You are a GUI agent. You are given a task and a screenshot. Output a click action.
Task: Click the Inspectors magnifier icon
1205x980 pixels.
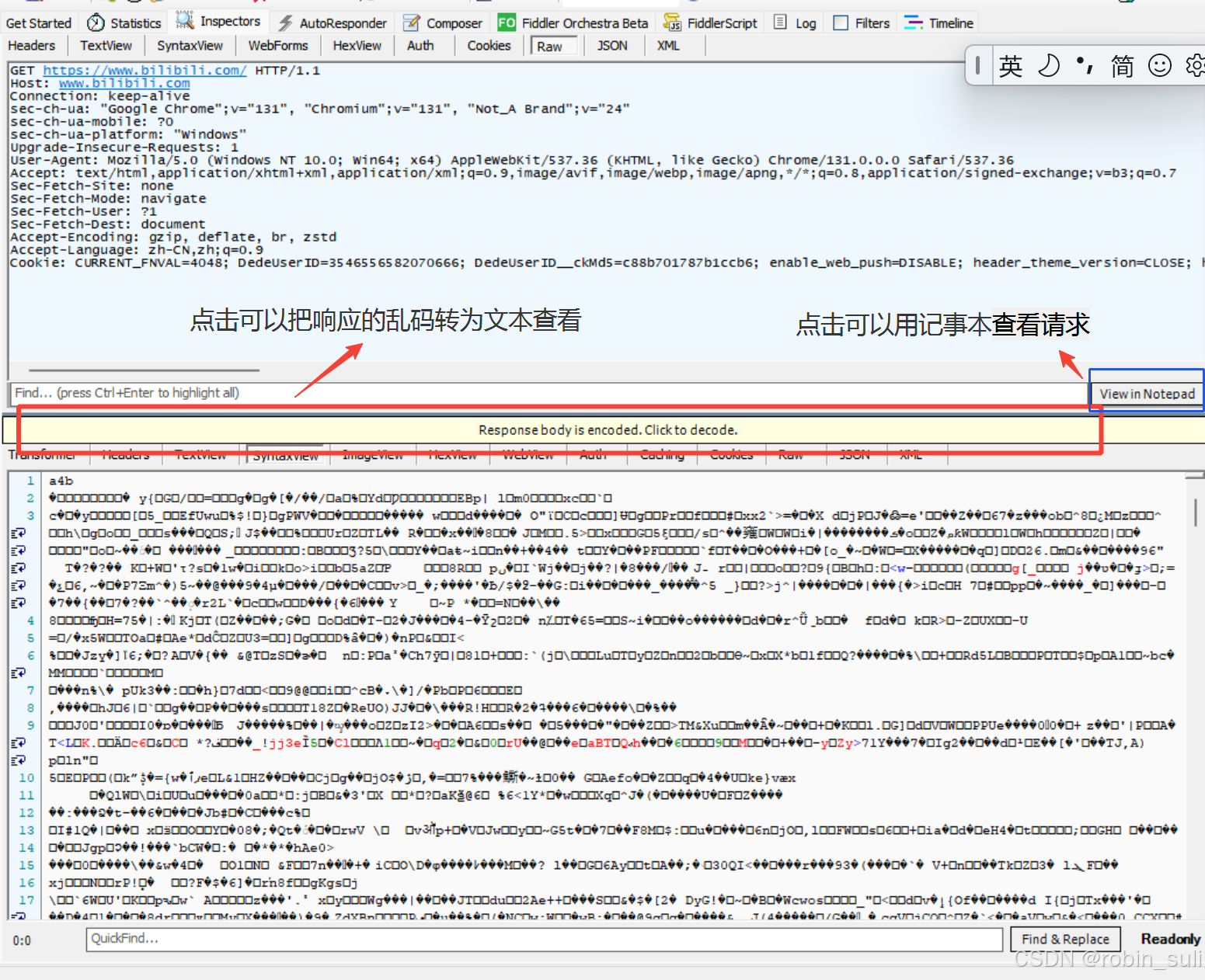click(185, 21)
